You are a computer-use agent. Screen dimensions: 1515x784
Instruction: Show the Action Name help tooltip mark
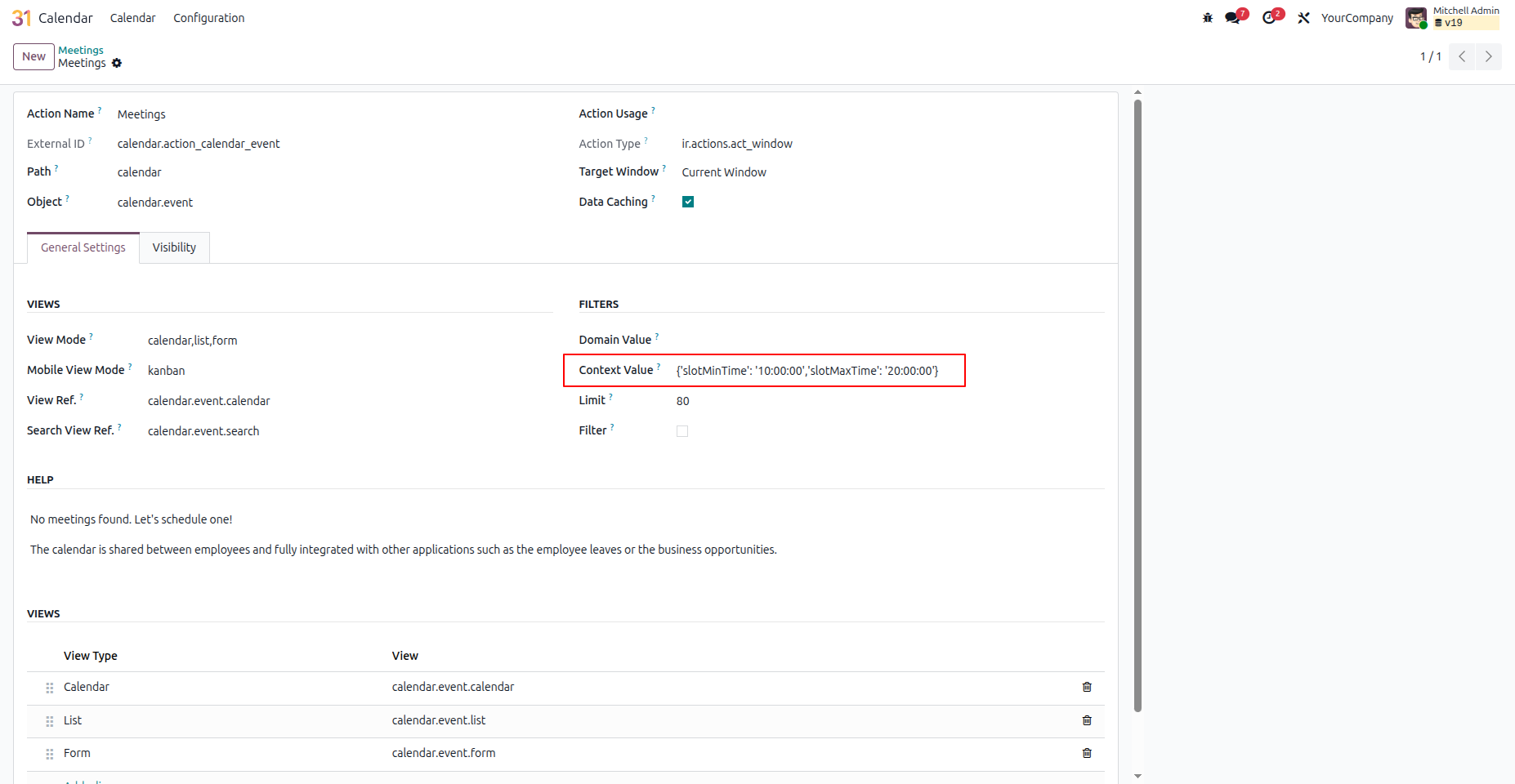[x=100, y=109]
